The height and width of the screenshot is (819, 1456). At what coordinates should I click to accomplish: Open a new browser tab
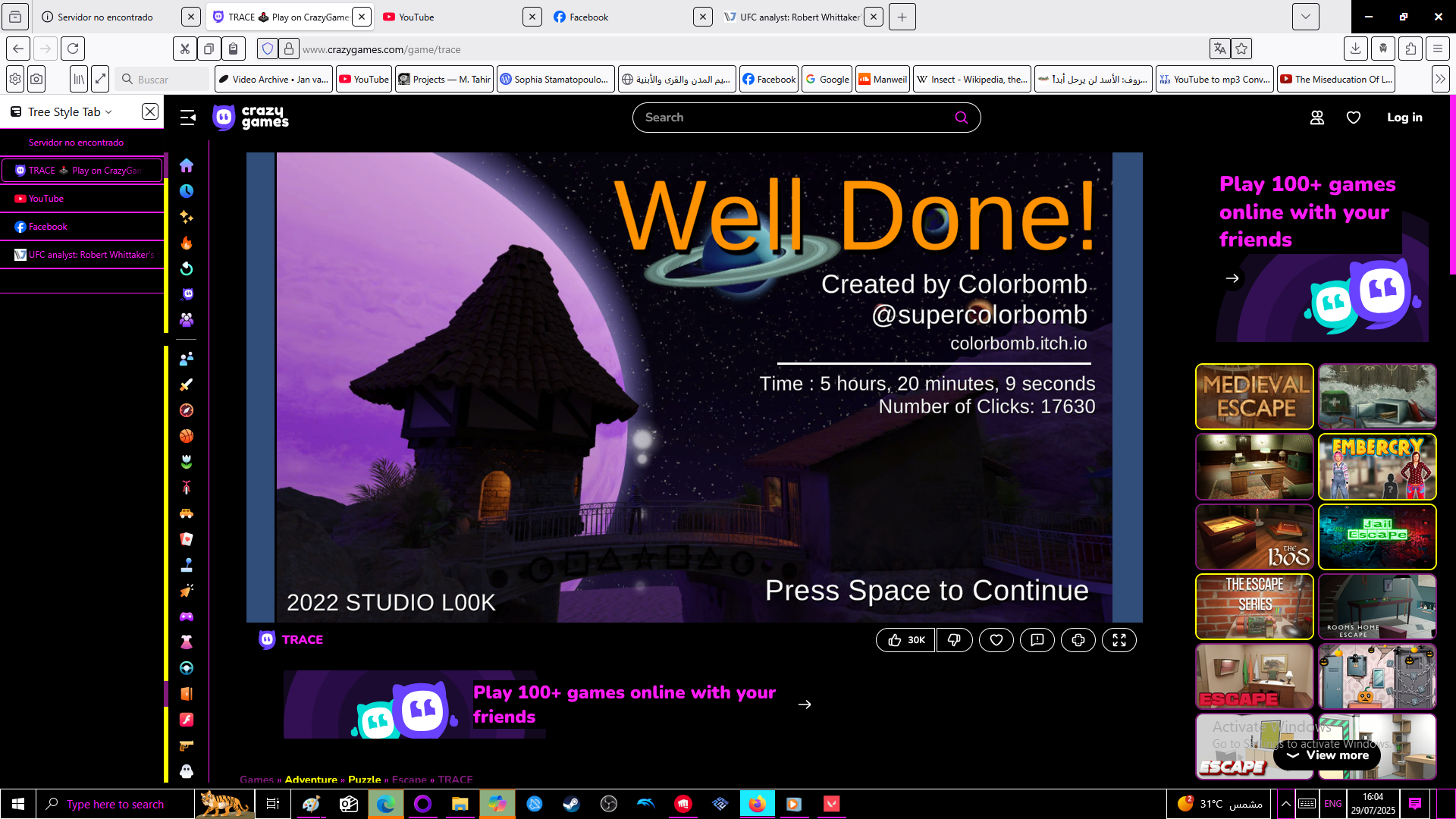tap(902, 17)
